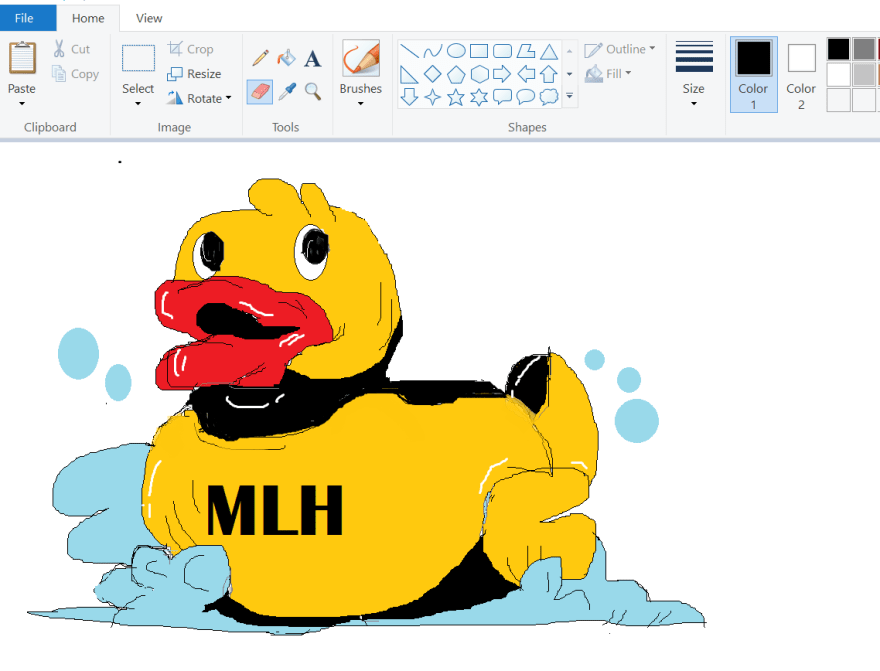880x671 pixels.
Task: Pick the light gray palette swatch
Action: [864, 74]
